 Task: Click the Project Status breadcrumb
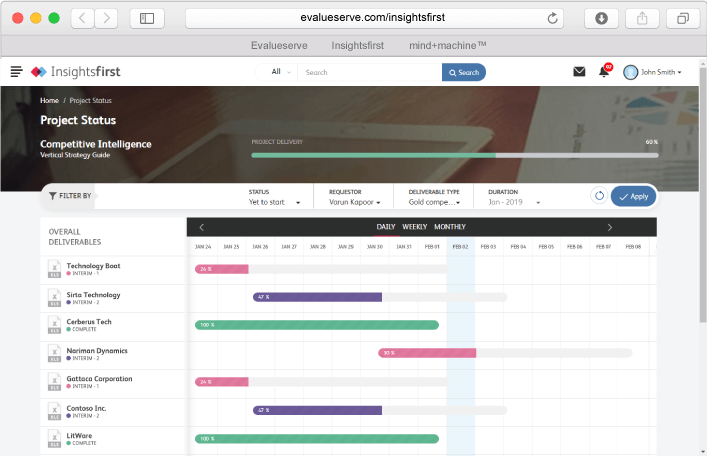[x=91, y=101]
